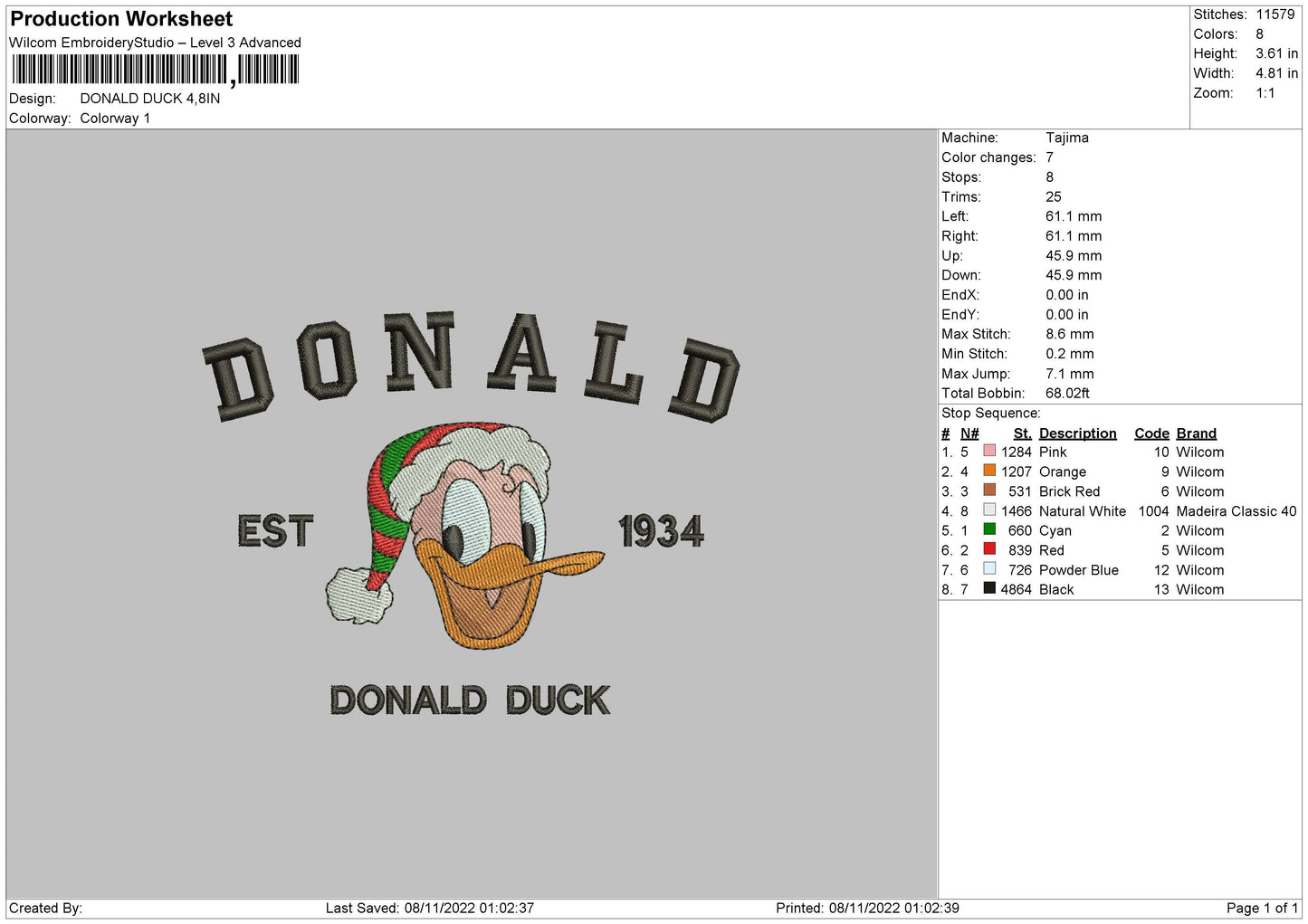This screenshot has width=1308, height=924.
Task: Click the Max Stitch value '8.6 mm'
Action: (1069, 334)
